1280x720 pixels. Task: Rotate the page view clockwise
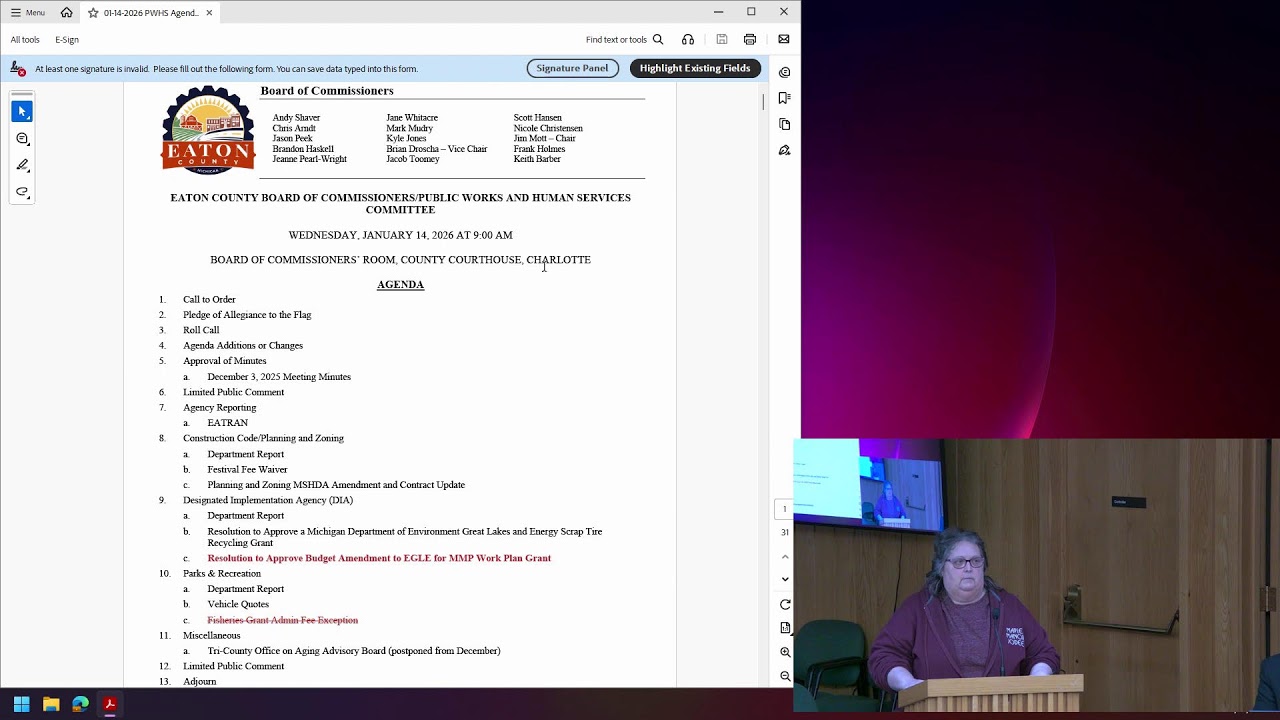point(785,604)
